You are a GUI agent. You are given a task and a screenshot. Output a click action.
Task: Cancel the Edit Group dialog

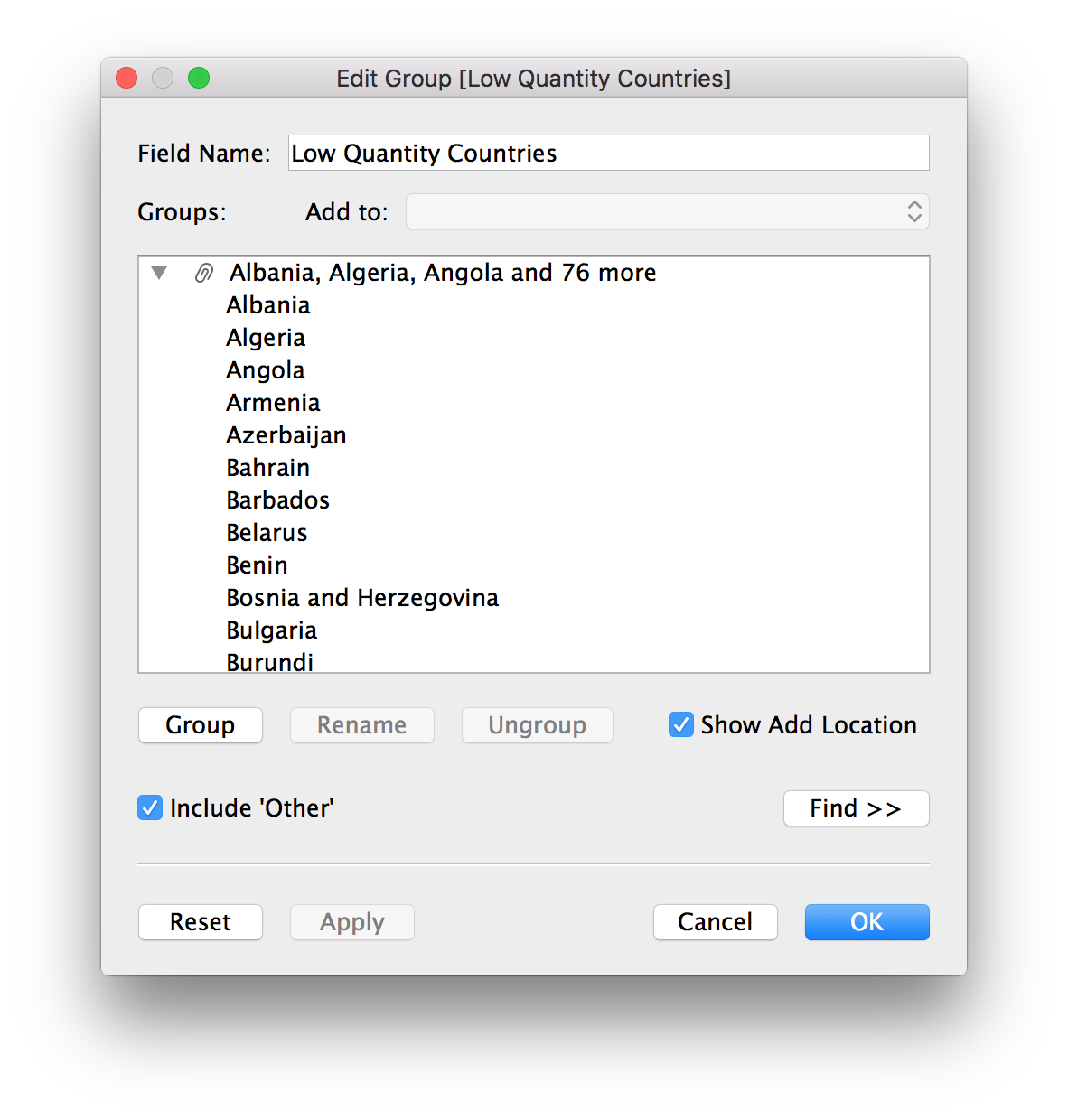point(715,922)
